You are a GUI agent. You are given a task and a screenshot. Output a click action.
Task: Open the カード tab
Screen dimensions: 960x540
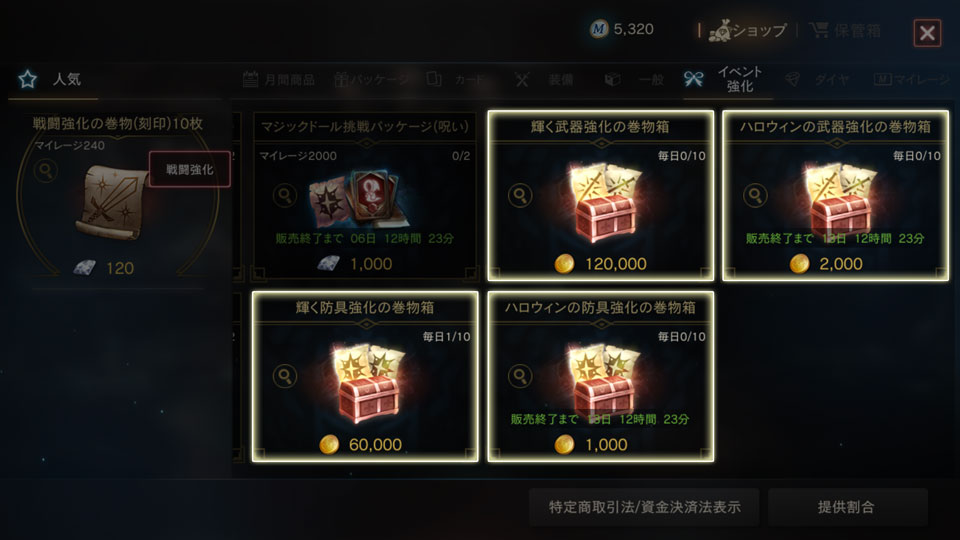456,80
